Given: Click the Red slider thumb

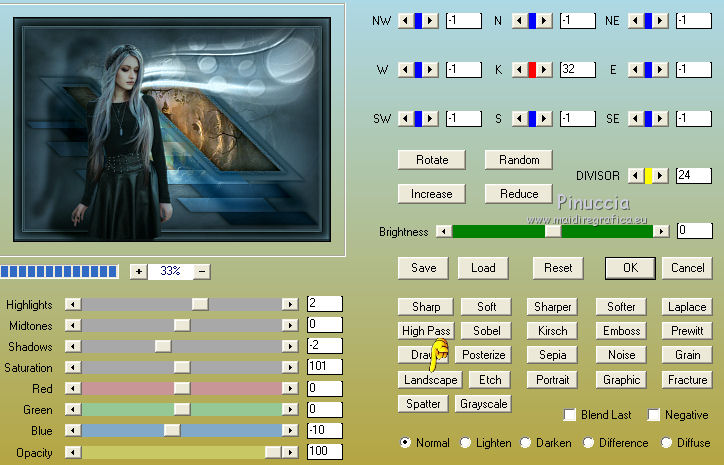Looking at the screenshot, I should coord(182,388).
